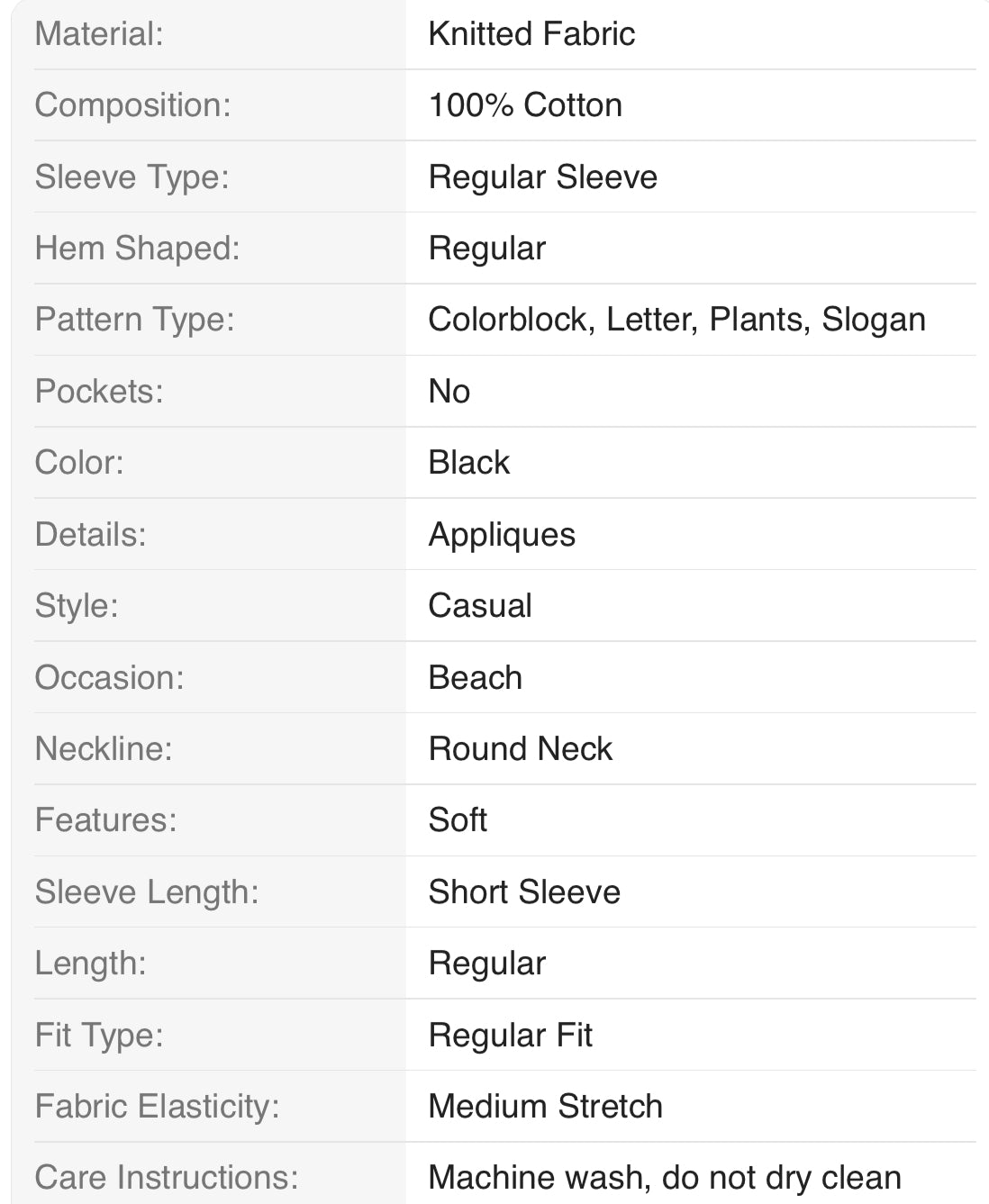
Task: Click 'Machine wash, do not dry clean' text
Action: click(x=665, y=1178)
